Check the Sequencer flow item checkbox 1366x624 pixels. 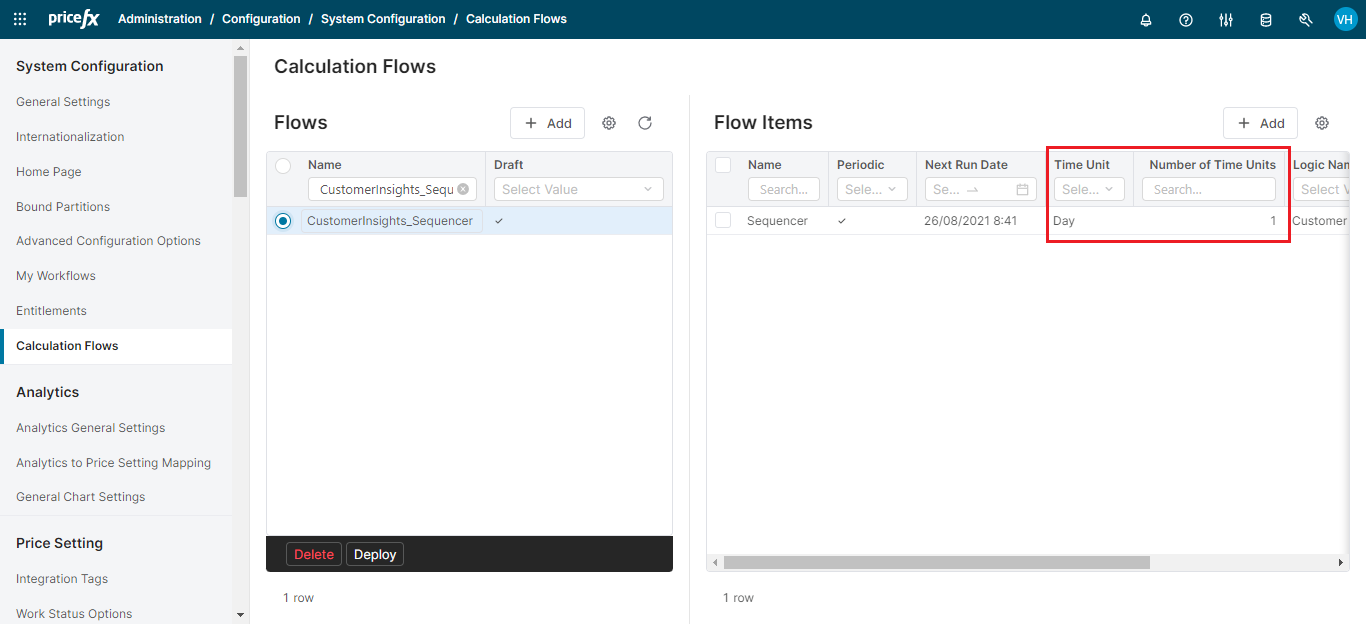tap(723, 221)
